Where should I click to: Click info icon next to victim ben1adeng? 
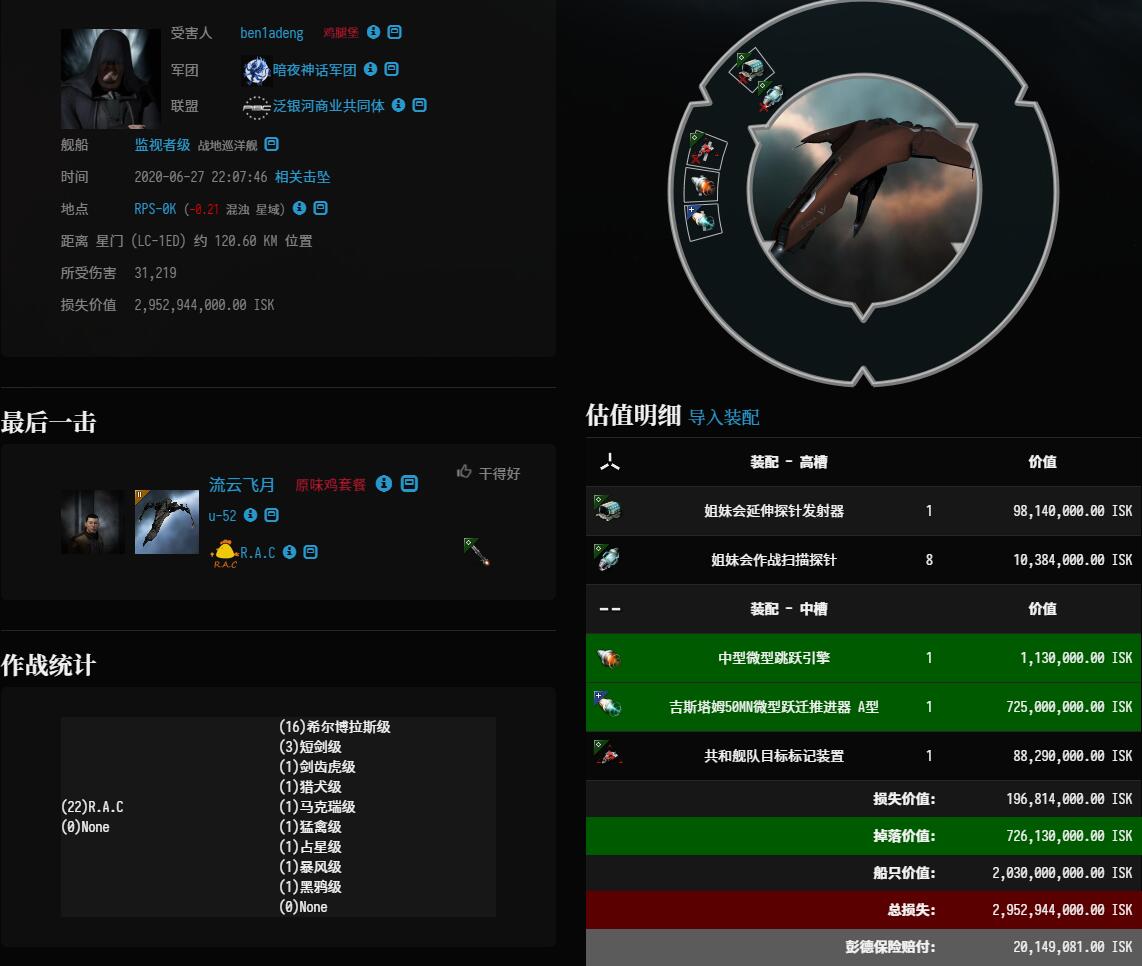373,32
